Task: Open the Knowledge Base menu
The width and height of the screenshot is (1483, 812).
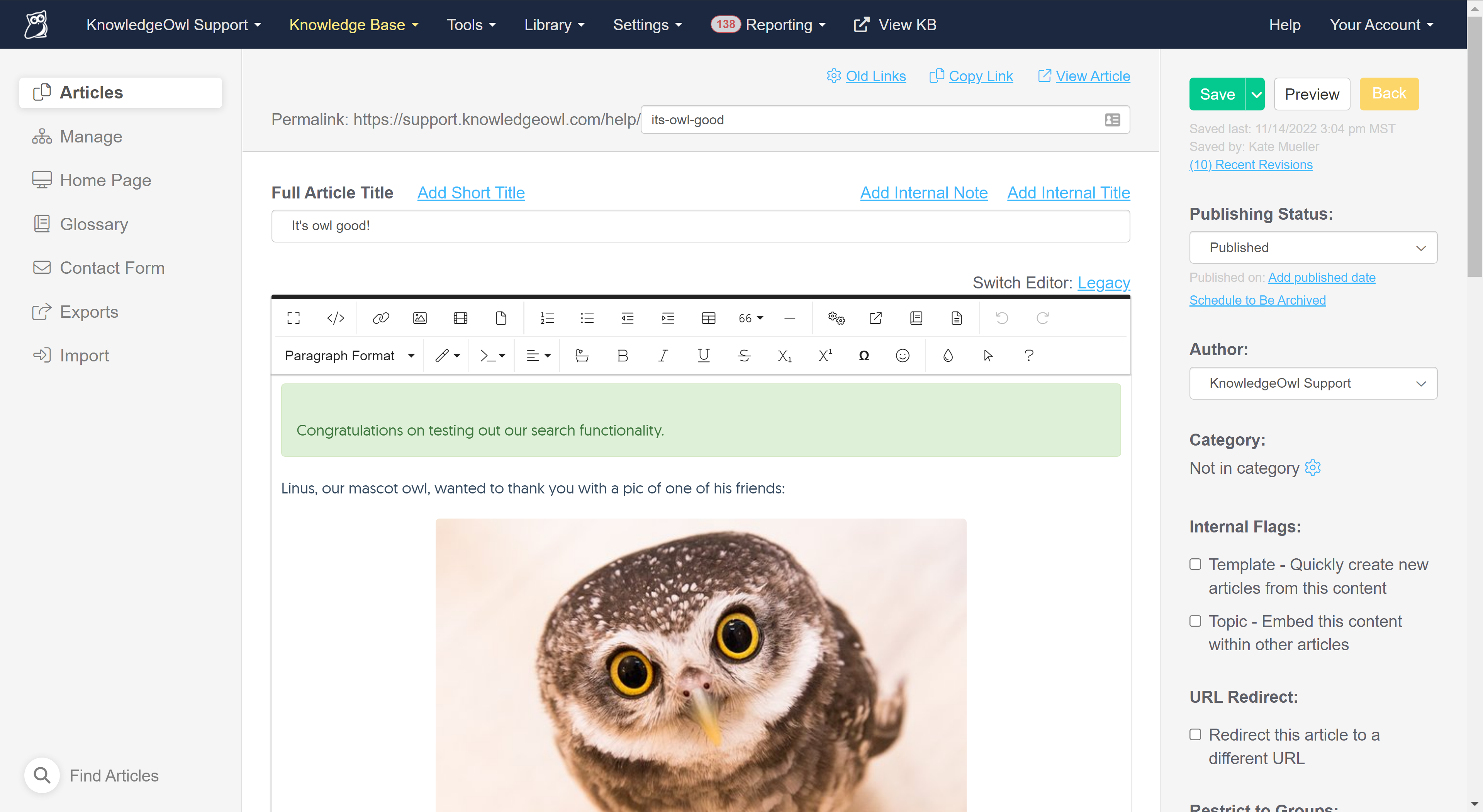Action: pyautogui.click(x=353, y=24)
